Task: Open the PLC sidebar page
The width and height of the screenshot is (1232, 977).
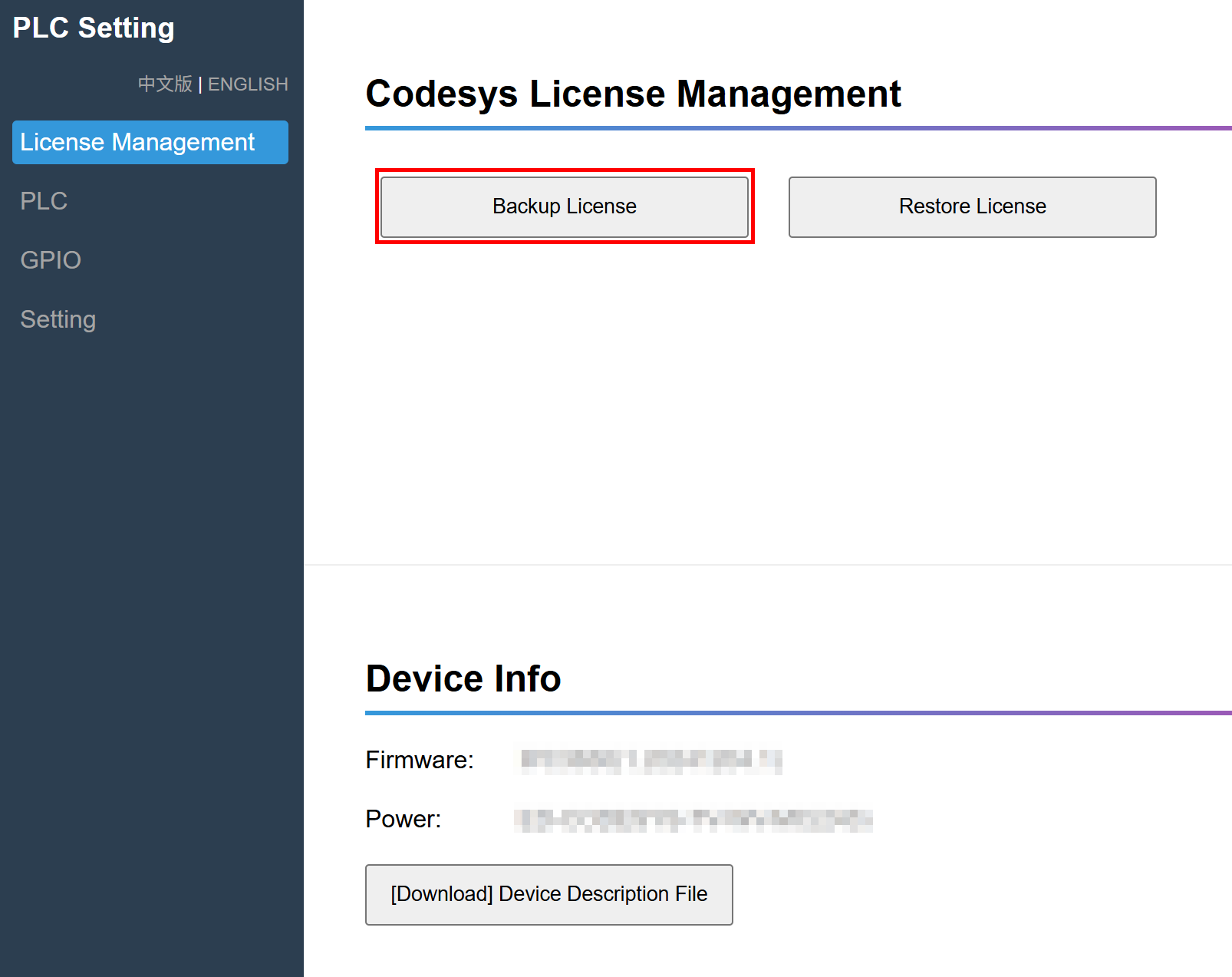Action: point(44,201)
